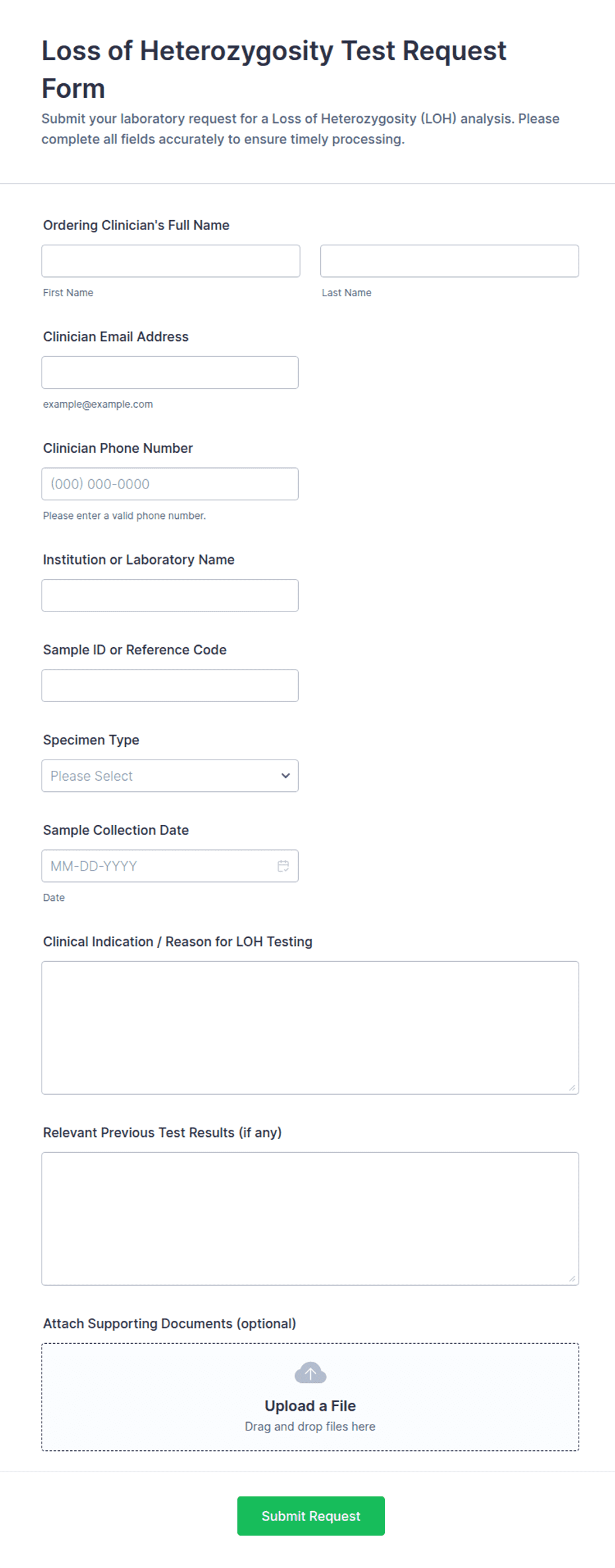The image size is (615, 1568).
Task: Grab the resize handle of Clinical Indication box
Action: point(573,1088)
